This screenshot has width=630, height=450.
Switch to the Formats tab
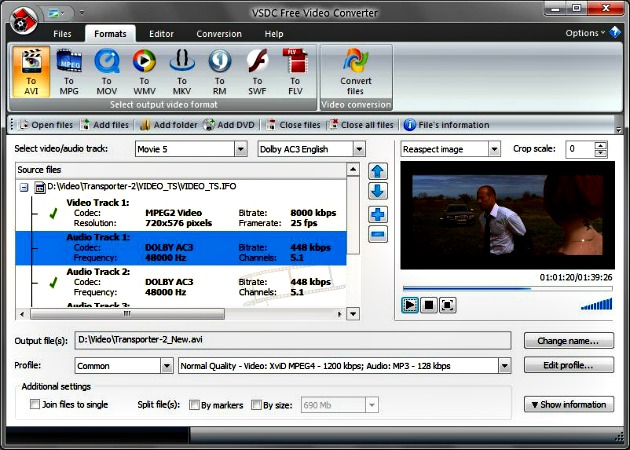coord(110,34)
